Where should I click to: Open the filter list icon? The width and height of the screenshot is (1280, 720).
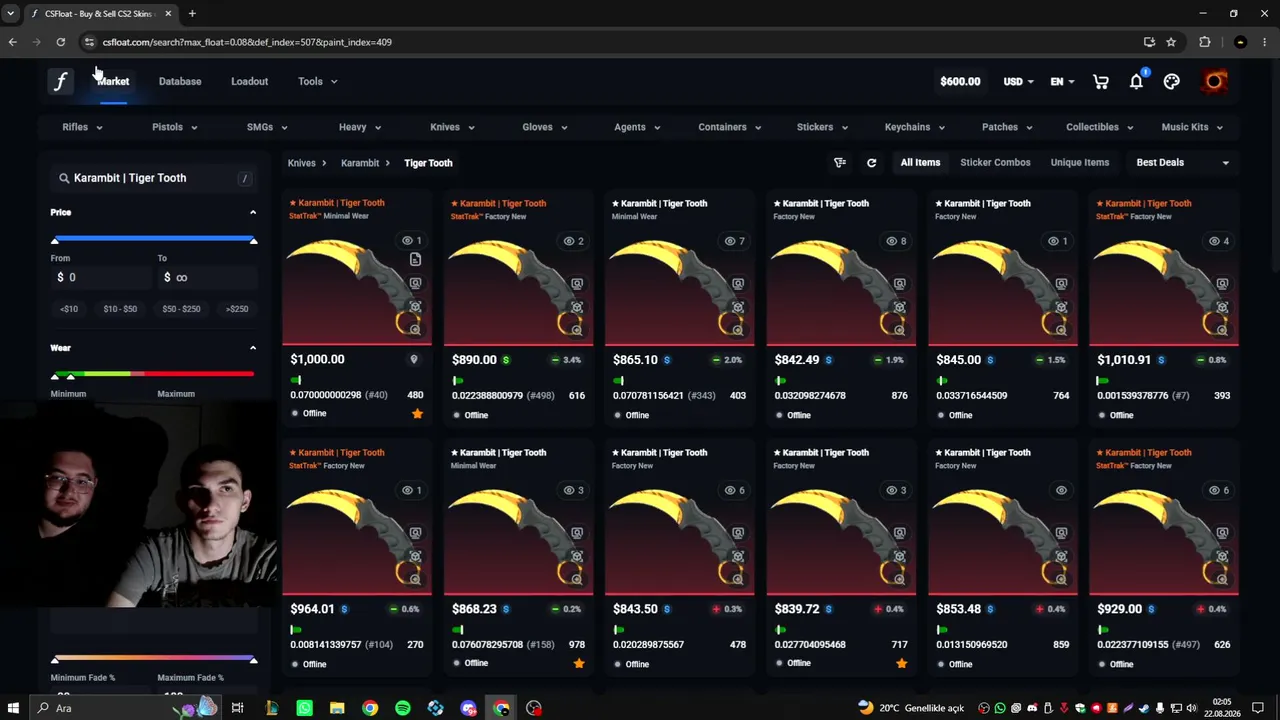[x=840, y=163]
